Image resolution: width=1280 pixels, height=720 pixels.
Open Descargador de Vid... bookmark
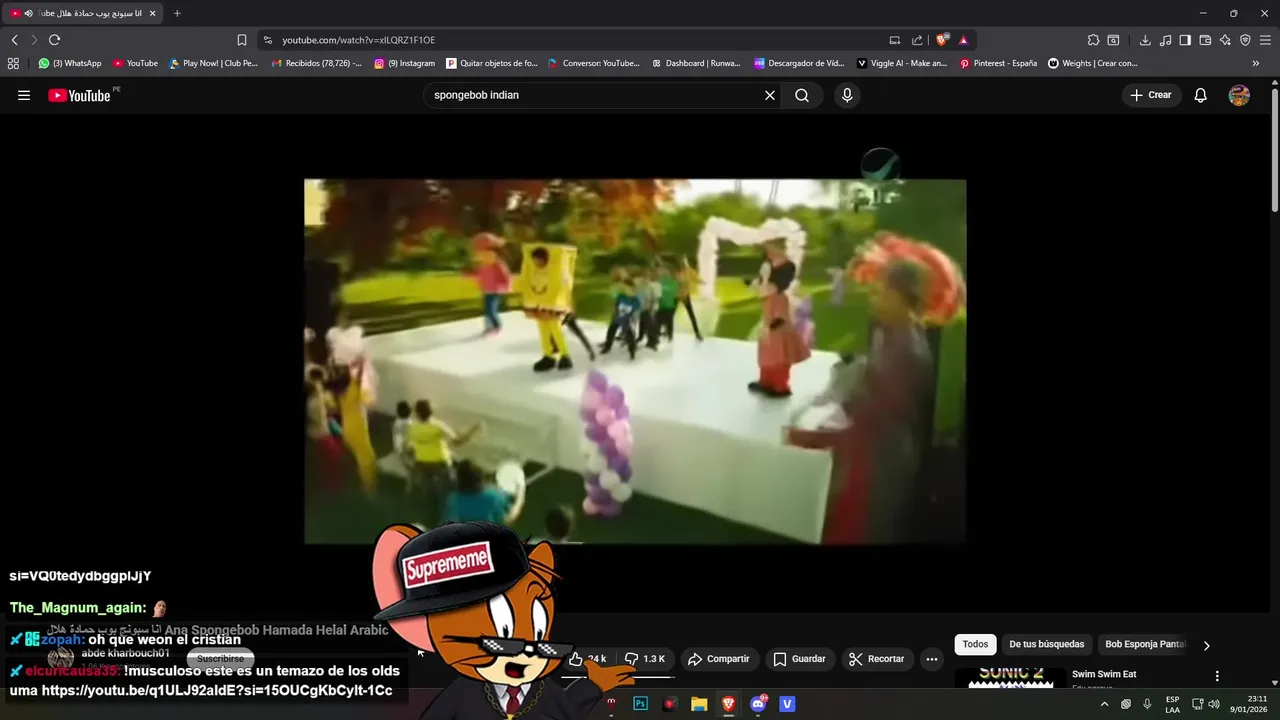coord(799,63)
